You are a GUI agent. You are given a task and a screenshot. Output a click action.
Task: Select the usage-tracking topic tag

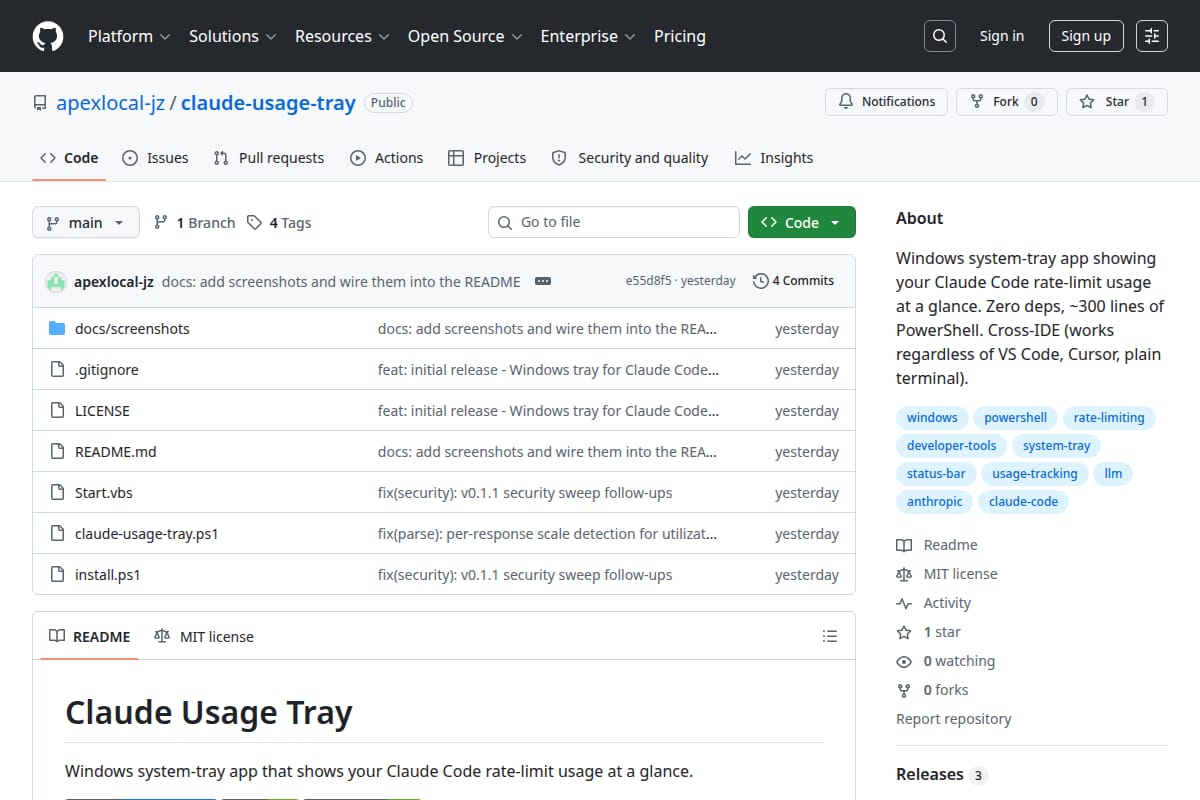(x=1035, y=474)
